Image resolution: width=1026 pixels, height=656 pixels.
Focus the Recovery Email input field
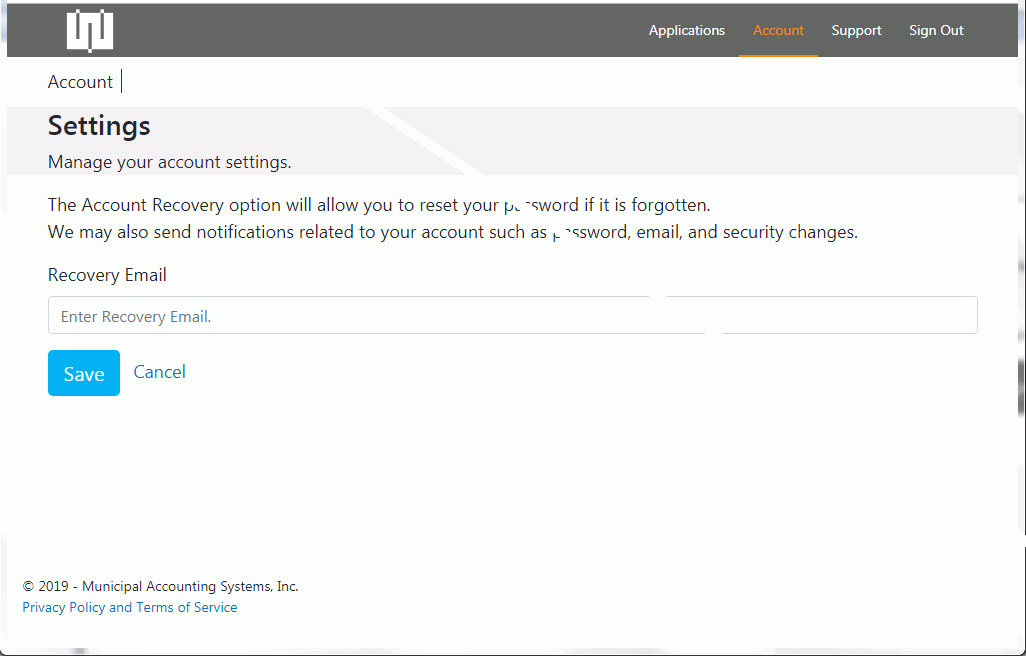point(512,315)
